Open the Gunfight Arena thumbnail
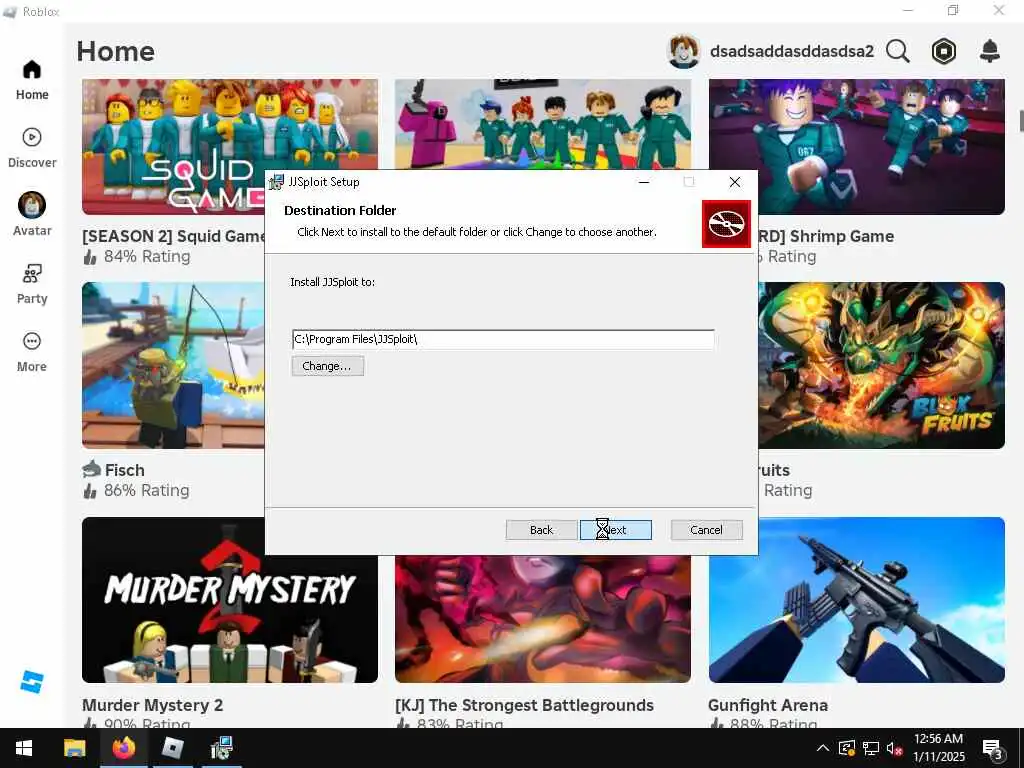The width and height of the screenshot is (1024, 768). click(857, 600)
